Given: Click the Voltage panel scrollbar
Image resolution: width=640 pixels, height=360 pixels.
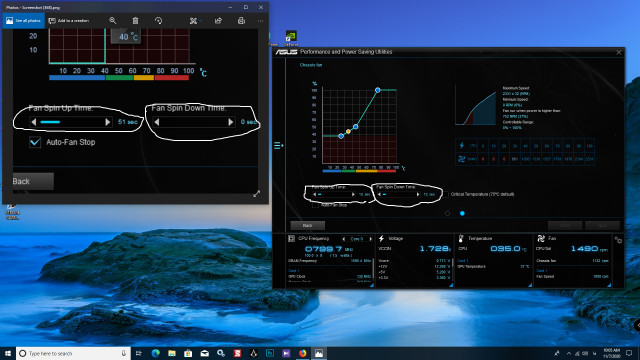Looking at the screenshot, I should tap(452, 269).
